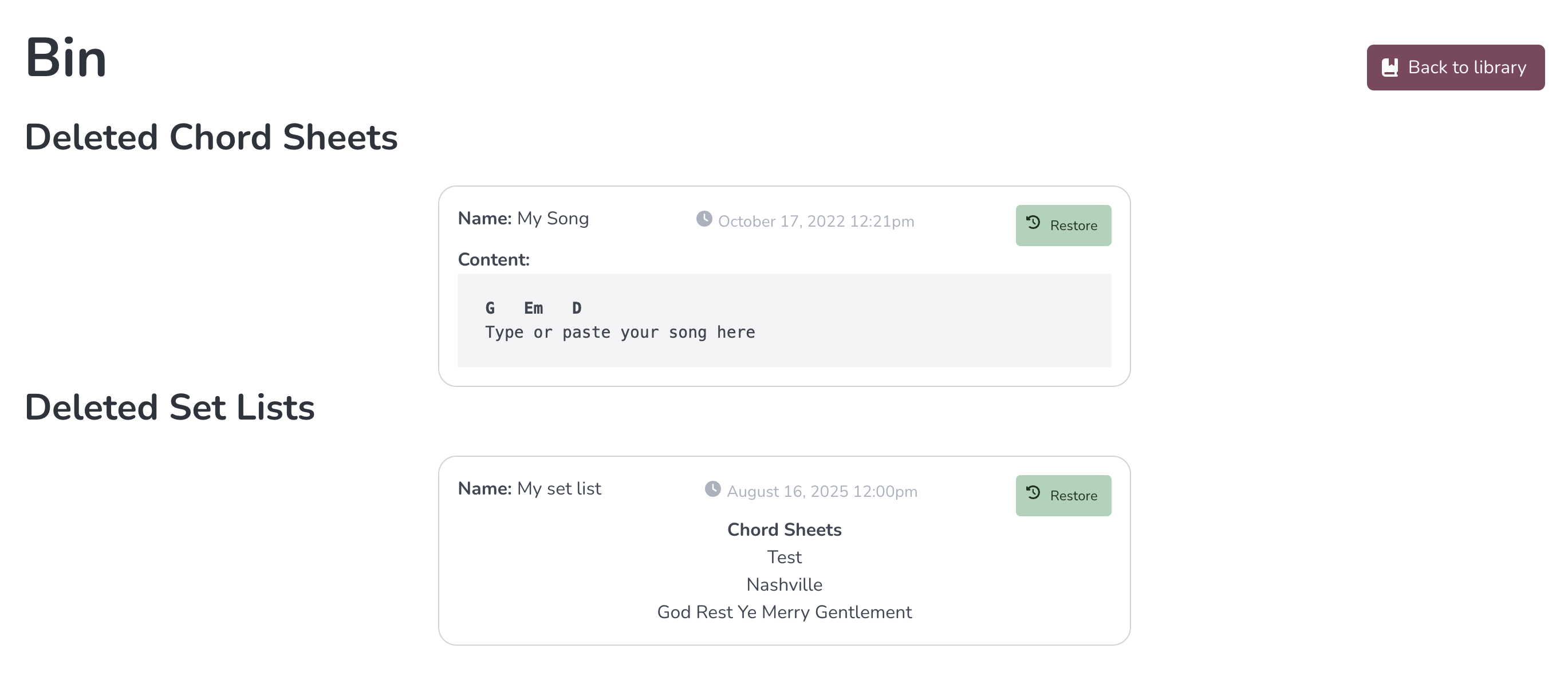Click the Back to library button

1455,68
